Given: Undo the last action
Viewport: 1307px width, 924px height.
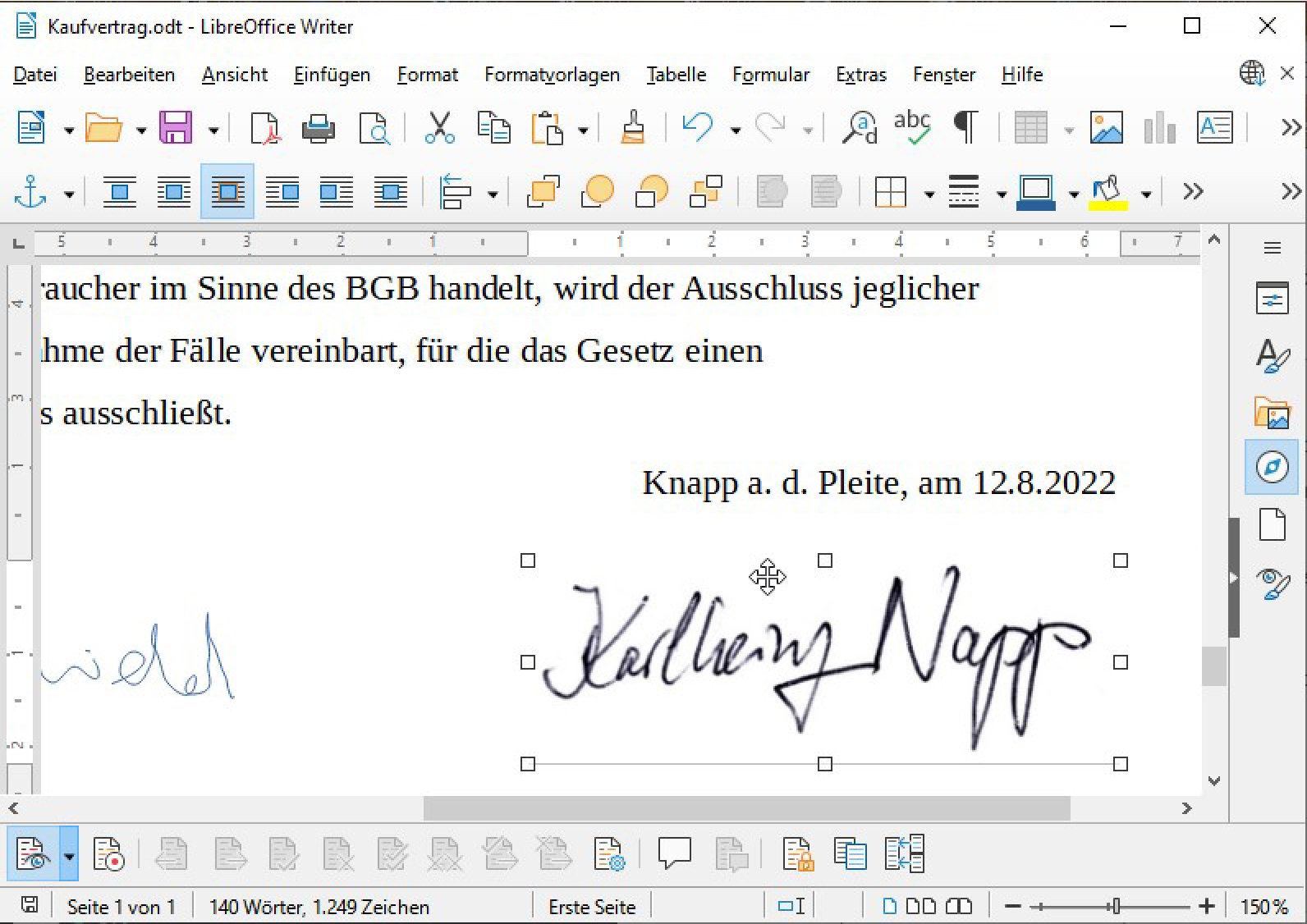Looking at the screenshot, I should point(698,128).
